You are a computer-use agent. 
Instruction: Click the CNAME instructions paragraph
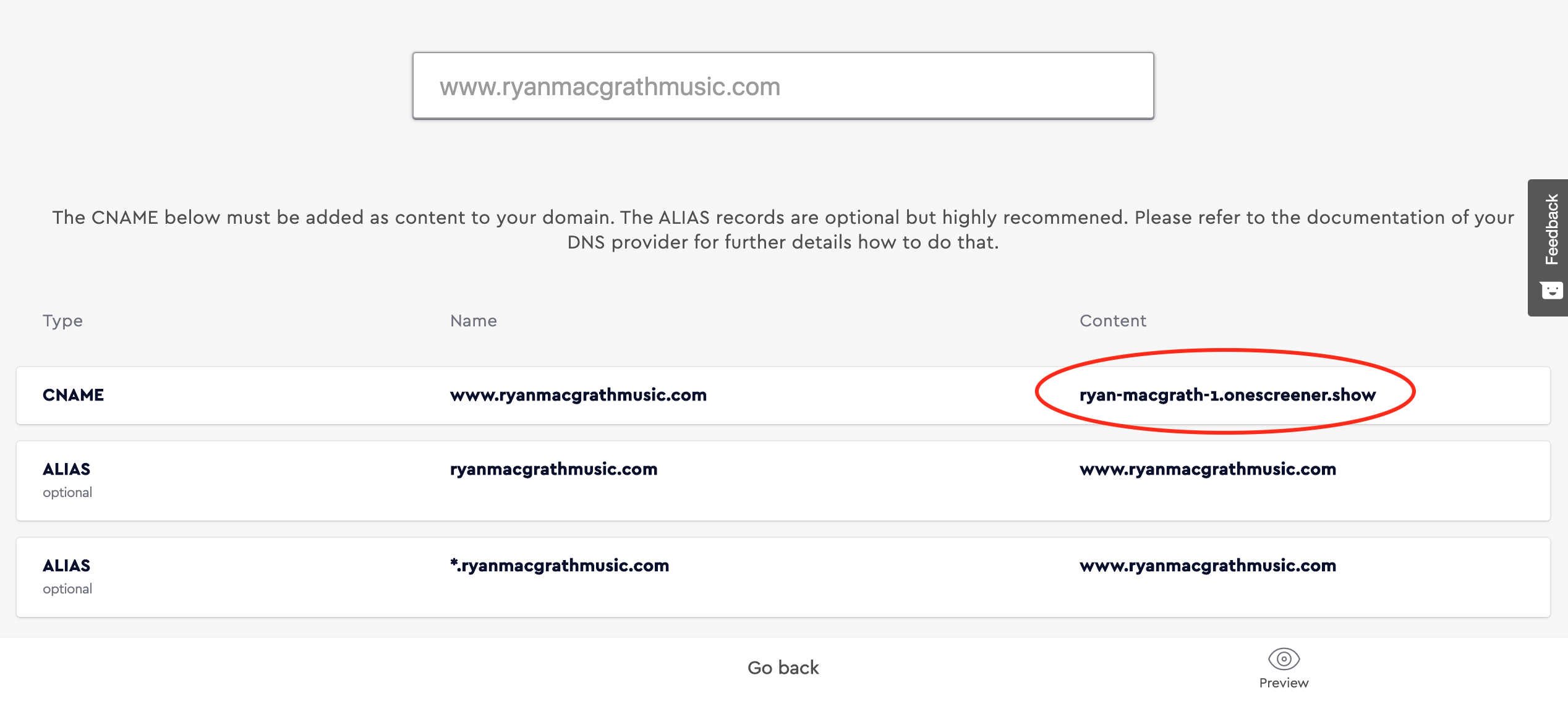783,229
